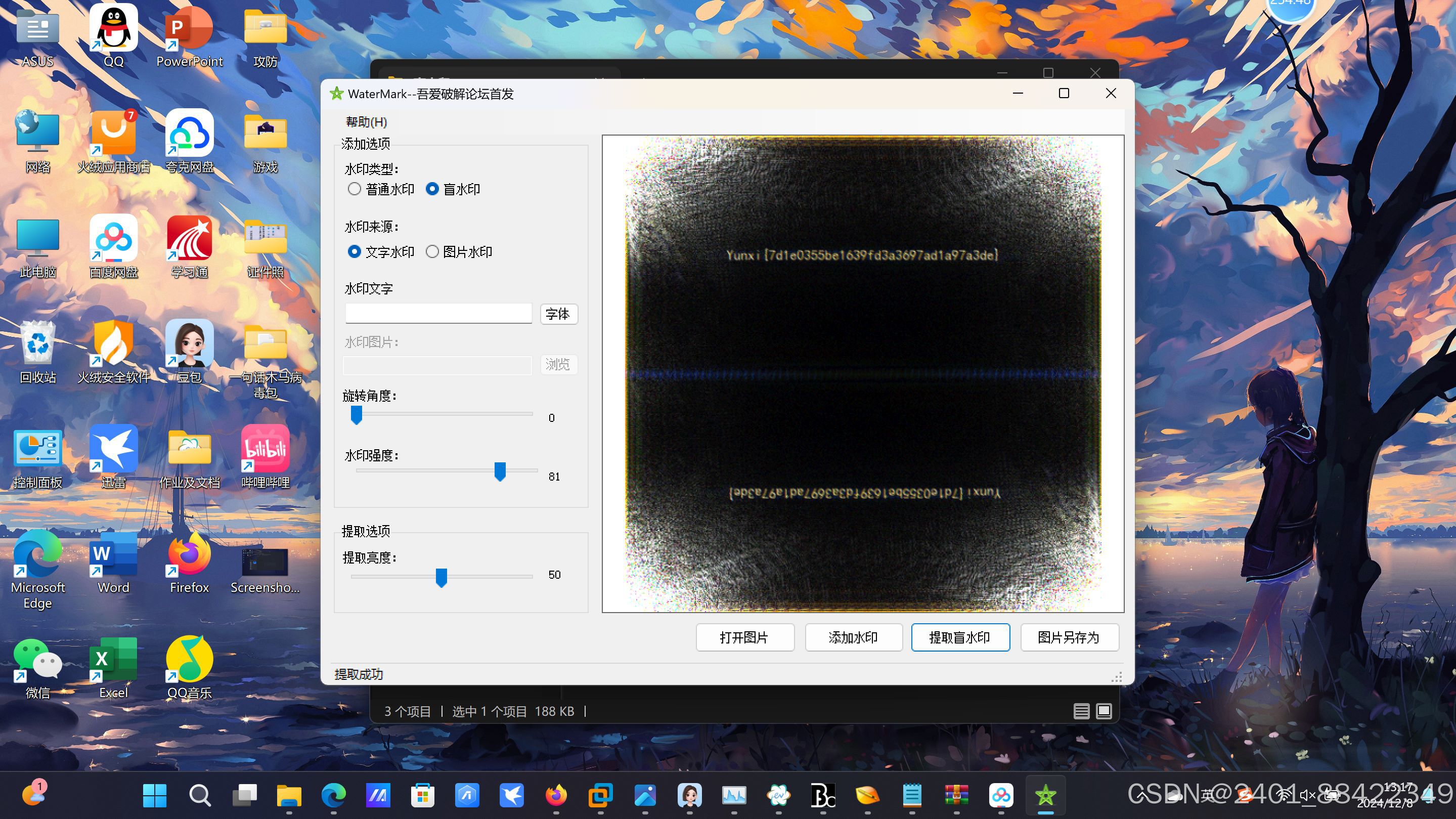
Task: Click the 提取盲水印 button
Action: (x=960, y=637)
